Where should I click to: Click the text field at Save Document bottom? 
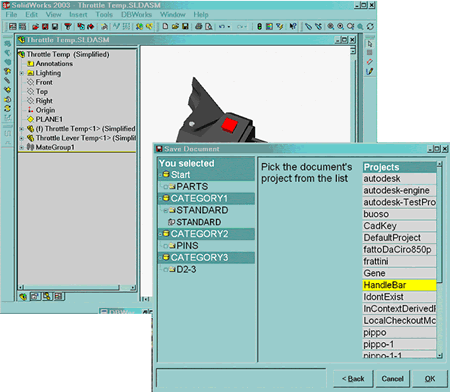pyautogui.click(x=241, y=378)
